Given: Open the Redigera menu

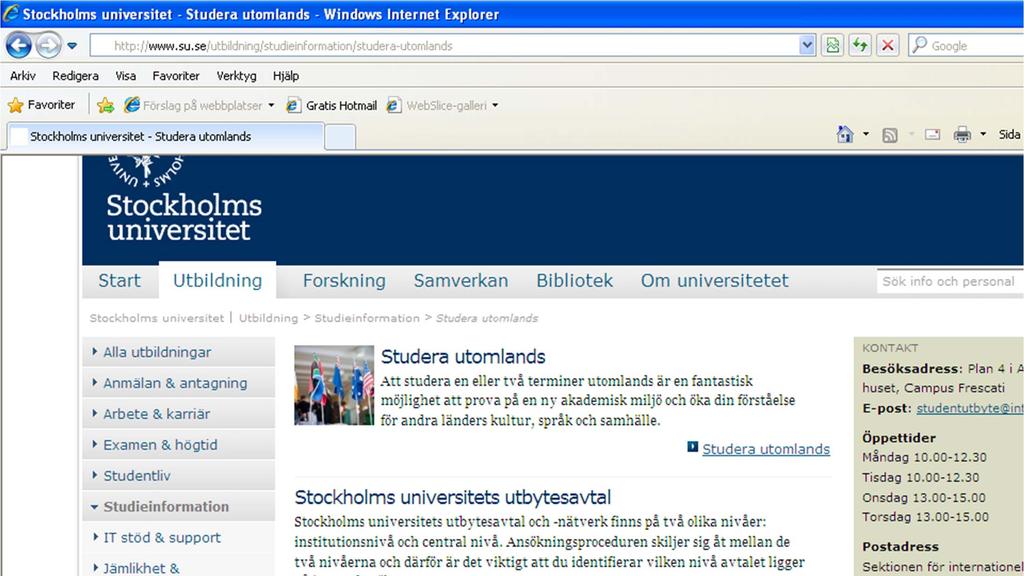Looking at the screenshot, I should coord(76,76).
